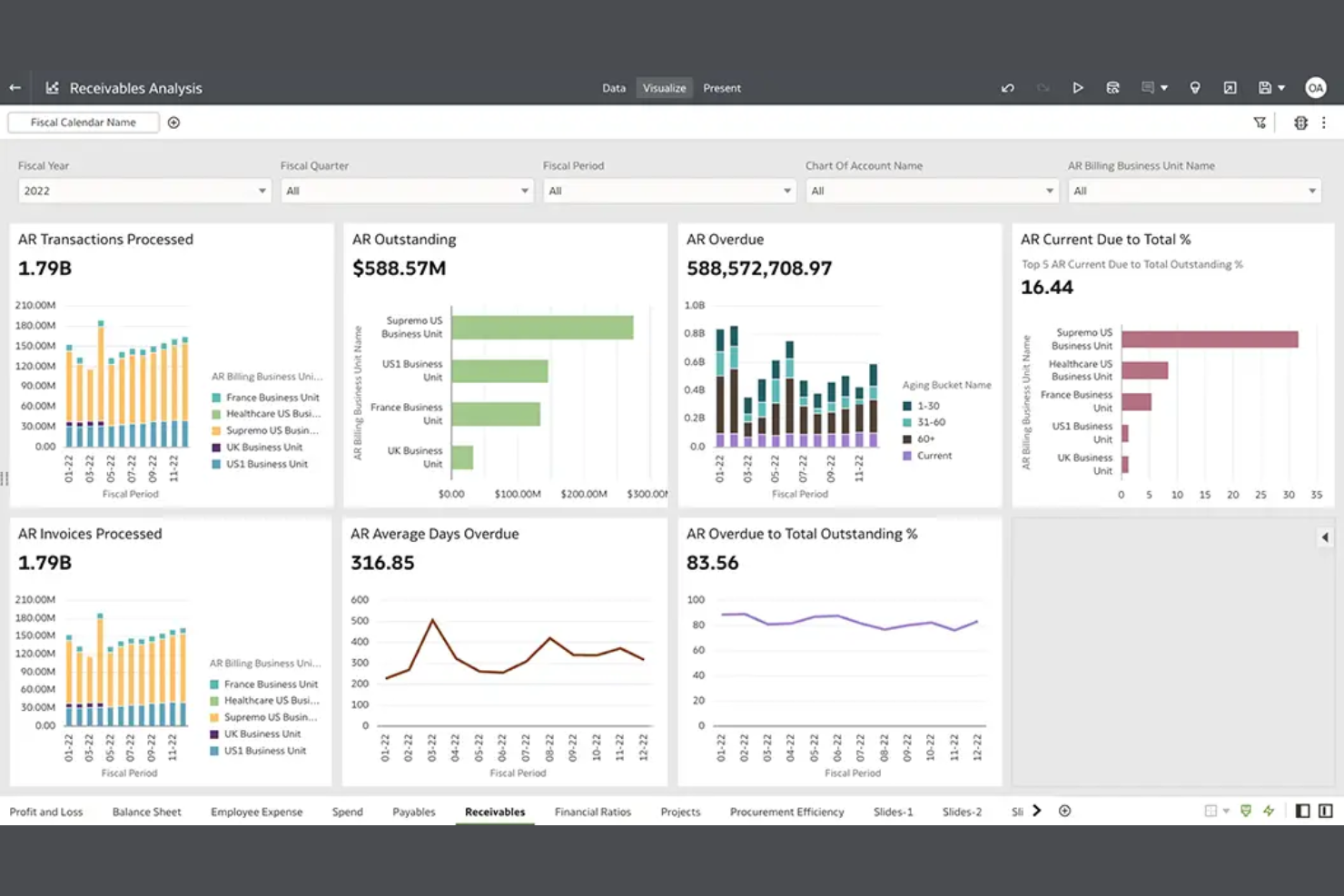Open the Spend canvas tab

point(348,812)
